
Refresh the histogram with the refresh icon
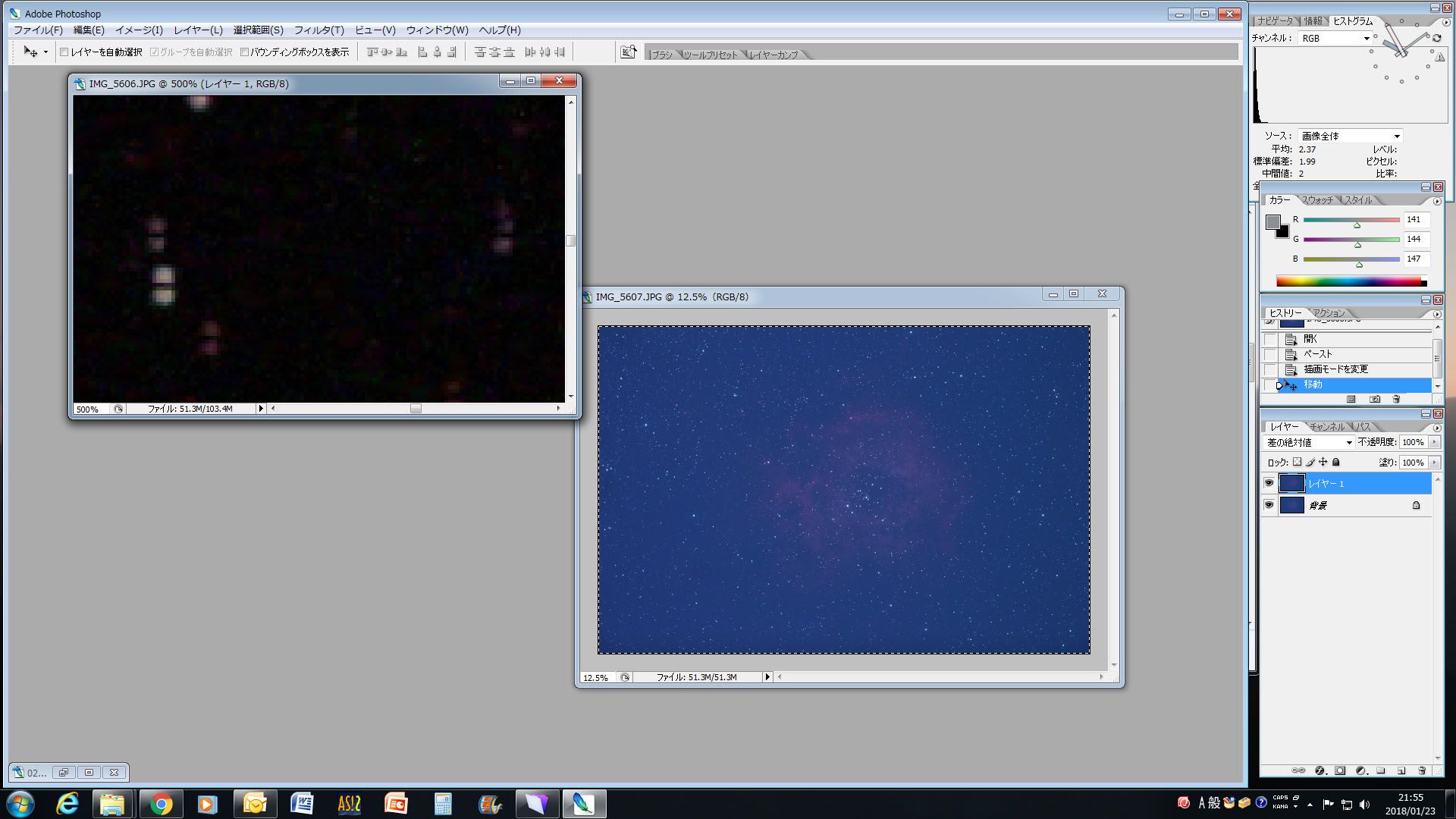[x=1436, y=38]
